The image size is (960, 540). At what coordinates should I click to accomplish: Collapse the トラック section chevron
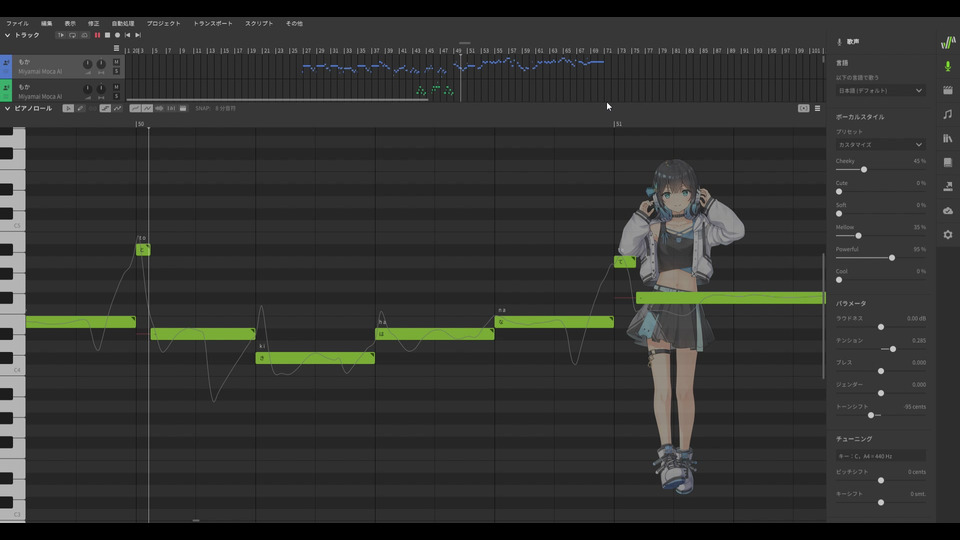(7, 36)
